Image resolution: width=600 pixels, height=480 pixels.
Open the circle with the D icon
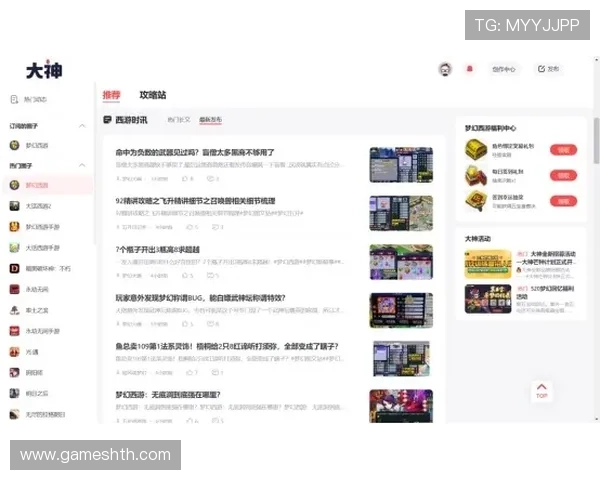tap(40, 268)
